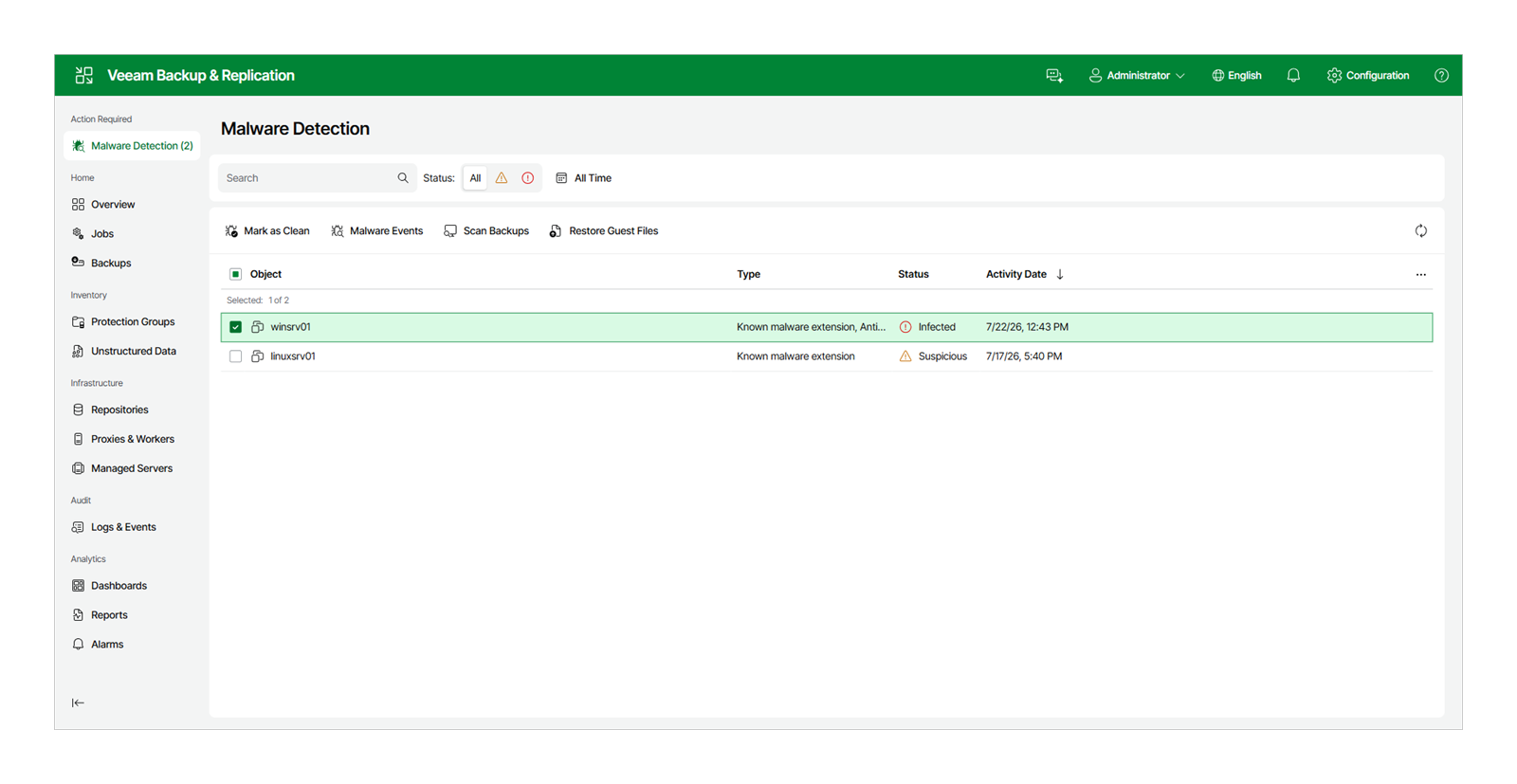1517x784 pixels.
Task: Open the help question mark icon
Action: click(1441, 76)
